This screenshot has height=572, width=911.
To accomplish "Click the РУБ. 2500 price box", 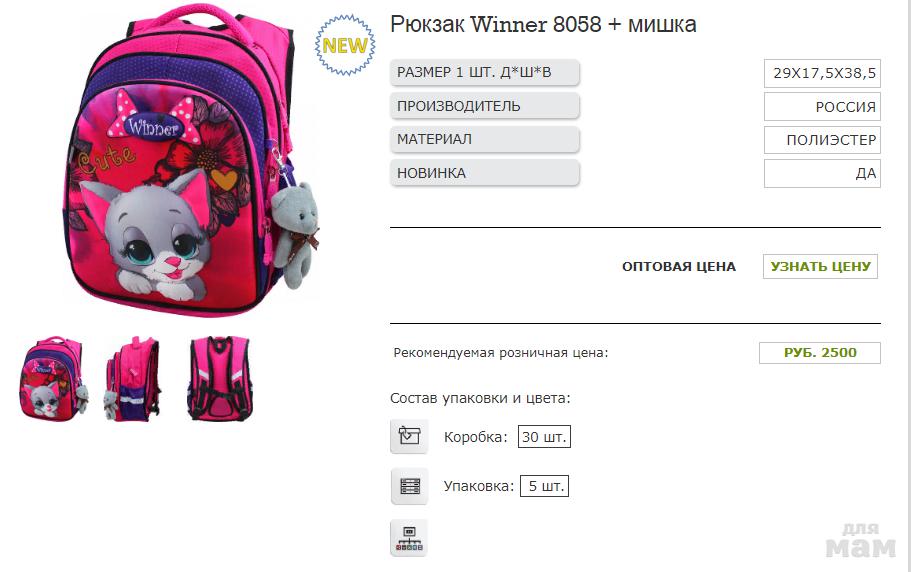I will pyautogui.click(x=820, y=352).
